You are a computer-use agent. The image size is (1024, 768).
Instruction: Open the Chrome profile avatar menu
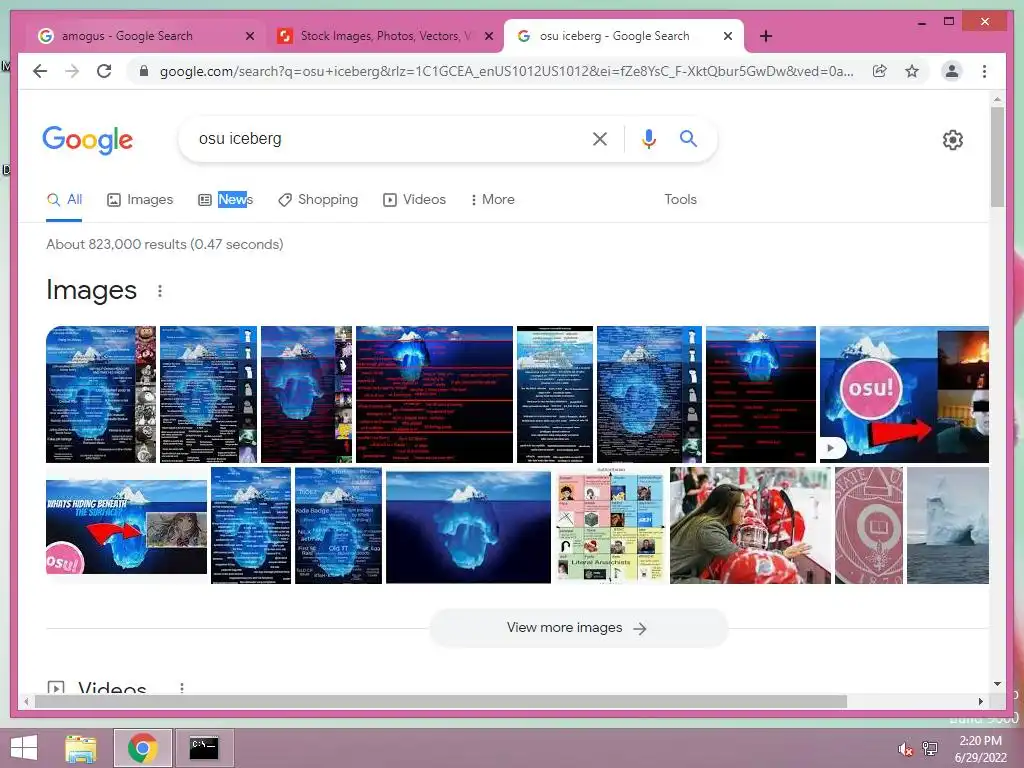coord(952,71)
